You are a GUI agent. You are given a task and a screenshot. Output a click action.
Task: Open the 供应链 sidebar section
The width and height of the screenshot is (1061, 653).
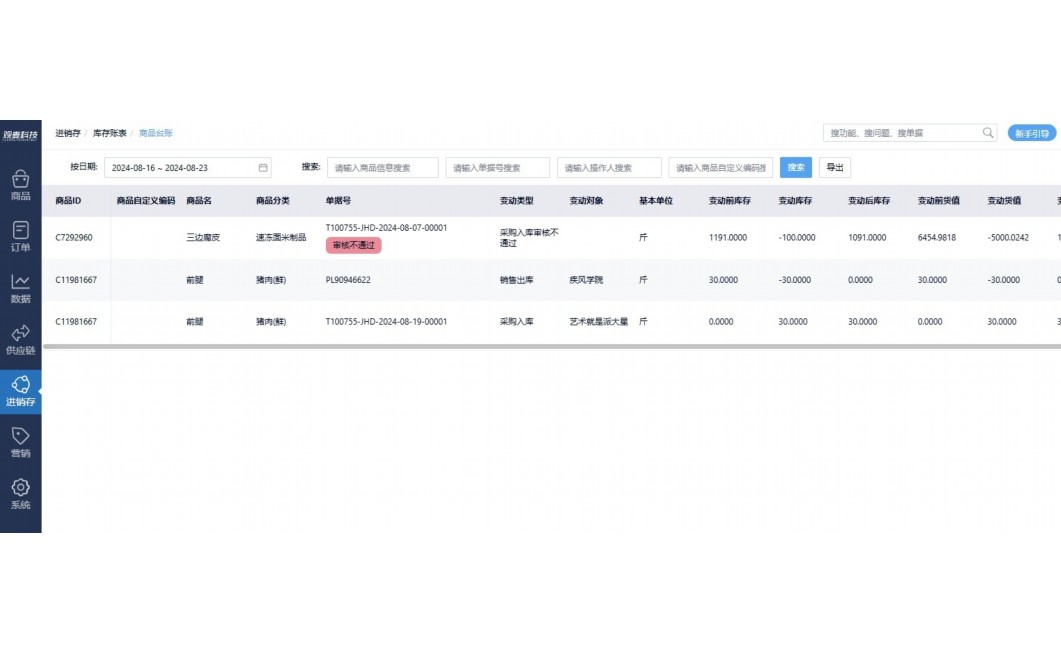pyautogui.click(x=20, y=339)
